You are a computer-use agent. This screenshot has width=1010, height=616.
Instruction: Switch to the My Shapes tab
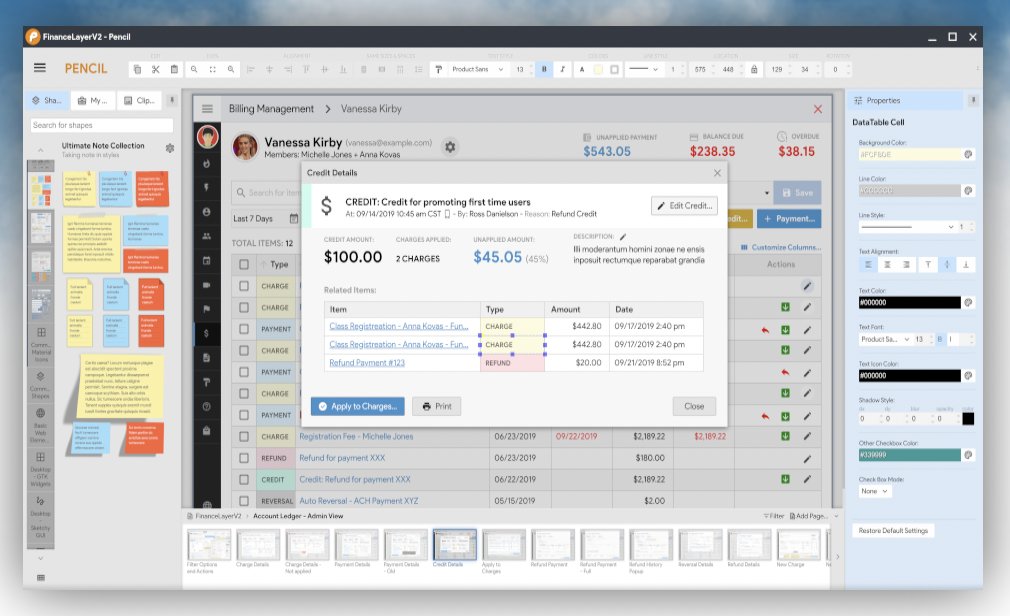coord(93,101)
